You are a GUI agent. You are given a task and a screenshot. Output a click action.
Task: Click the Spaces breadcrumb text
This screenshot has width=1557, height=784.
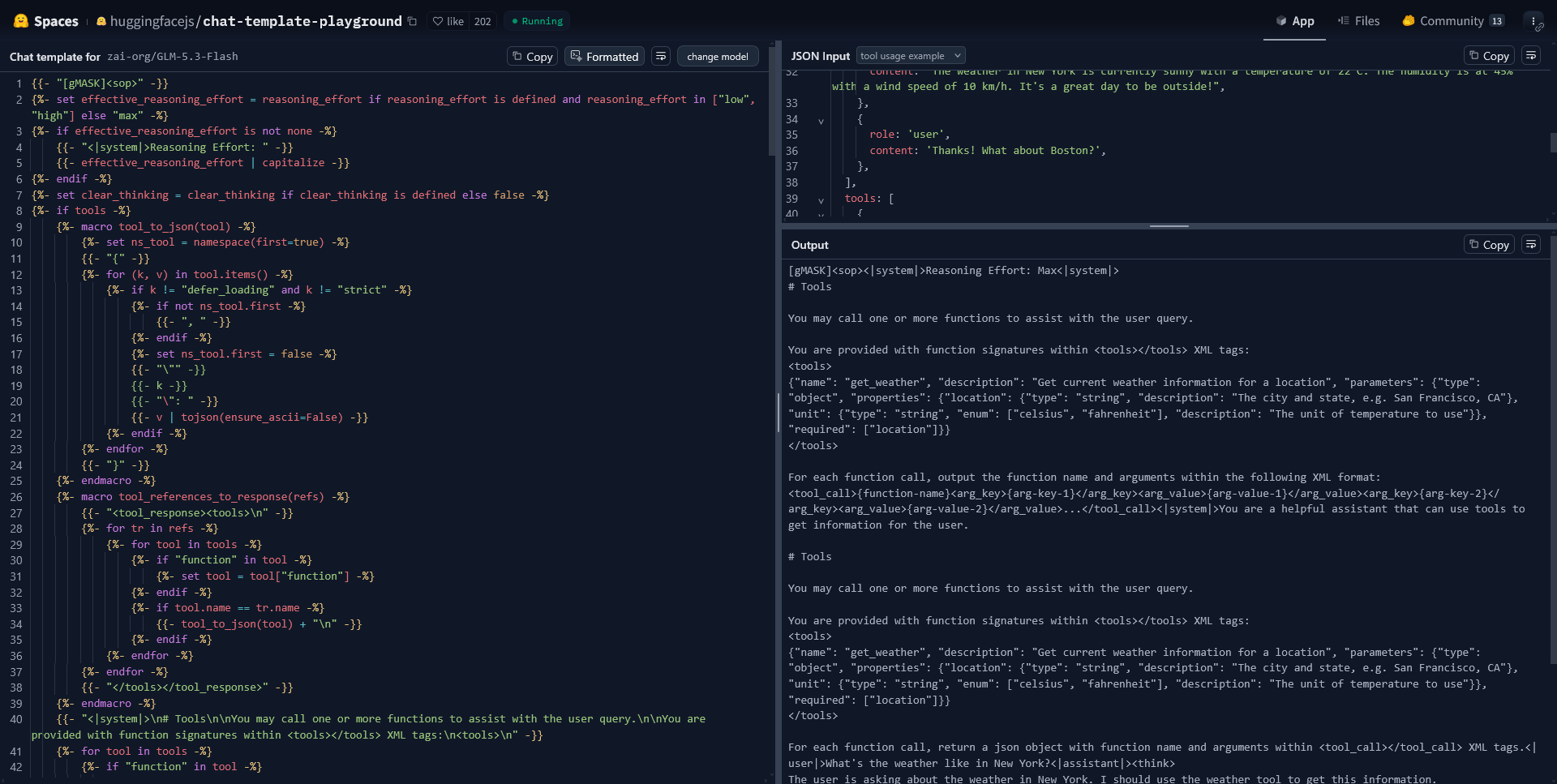point(56,21)
